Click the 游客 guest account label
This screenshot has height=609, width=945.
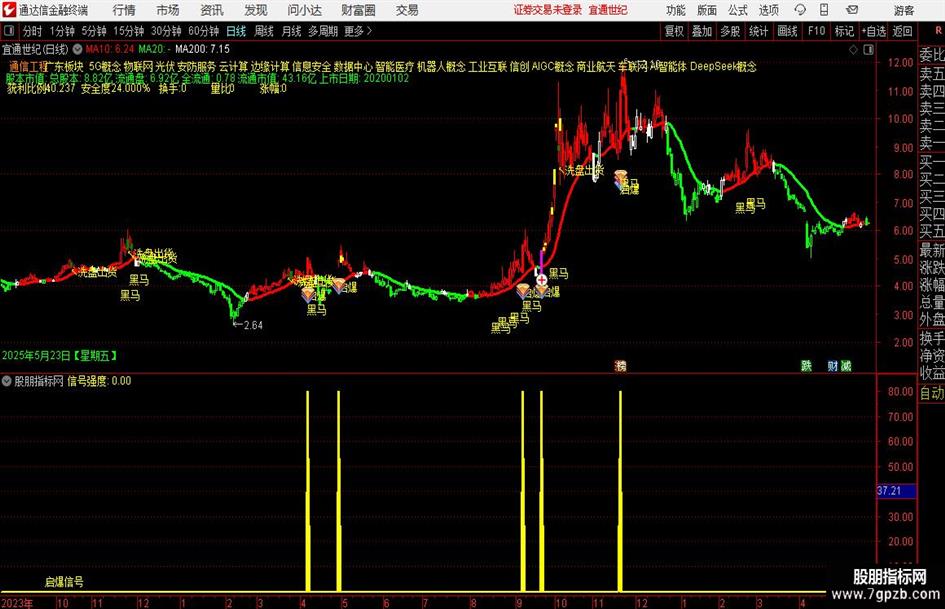click(904, 10)
